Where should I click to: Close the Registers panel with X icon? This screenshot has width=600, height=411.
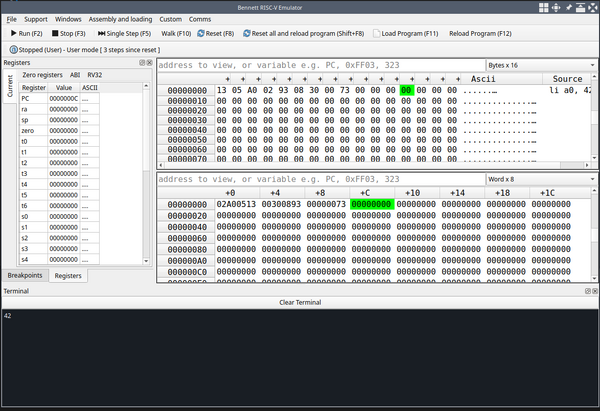[150, 63]
